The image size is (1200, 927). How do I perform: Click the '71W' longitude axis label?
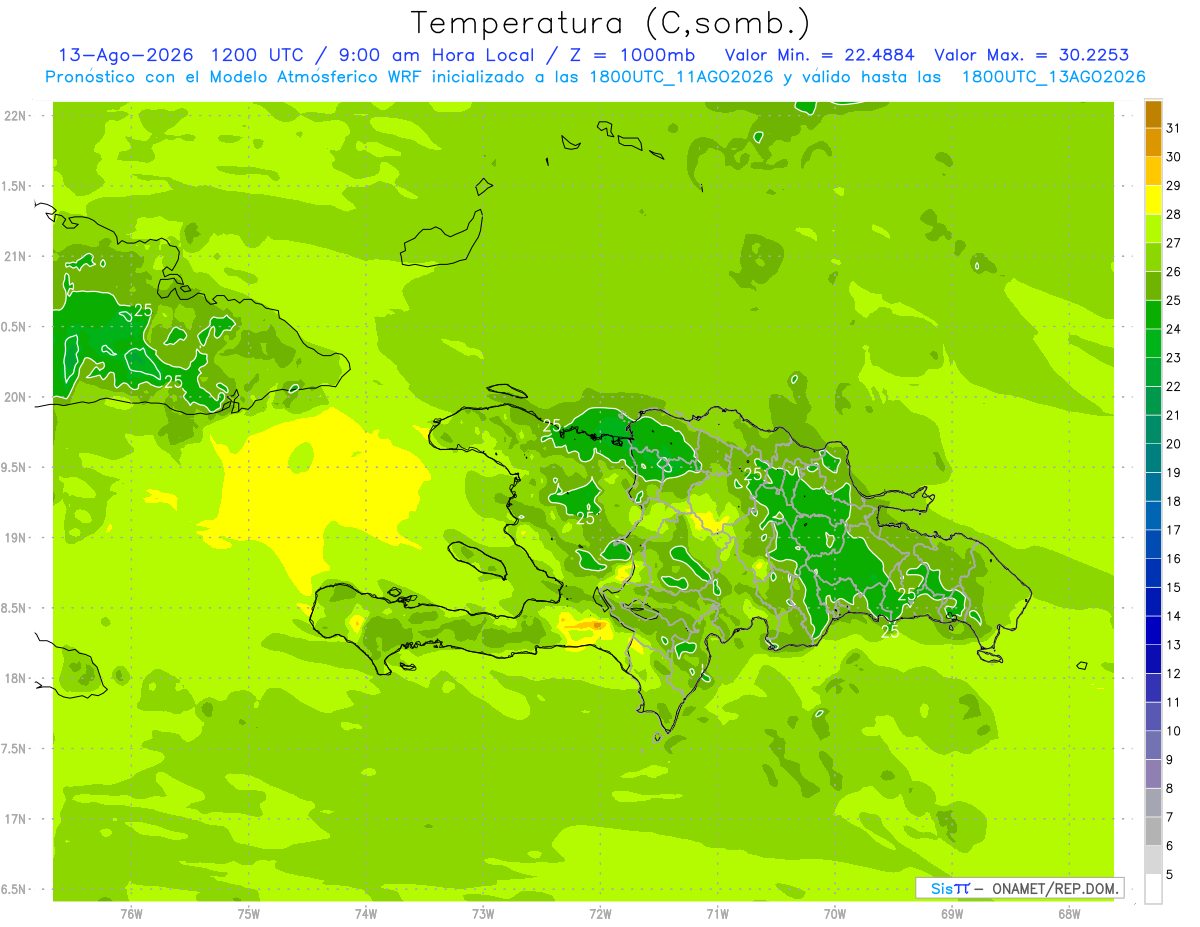[717, 914]
